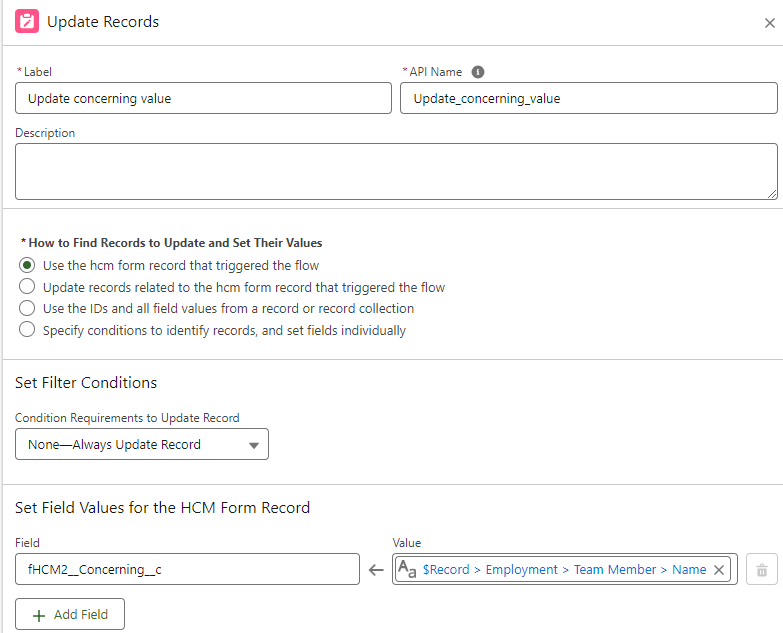Open Condition Requirements to Update Record dropdown

point(141,444)
